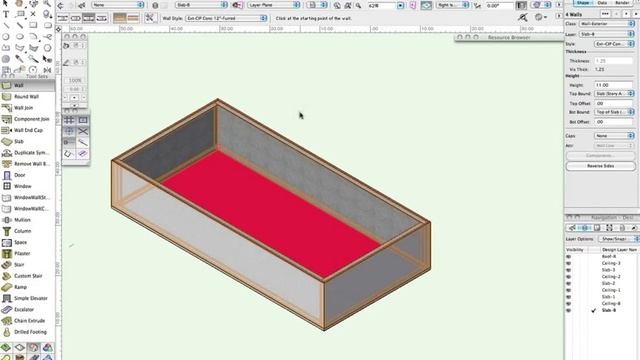Select the Slab-B row in layer list
This screenshot has width=640, height=360.
point(602,310)
